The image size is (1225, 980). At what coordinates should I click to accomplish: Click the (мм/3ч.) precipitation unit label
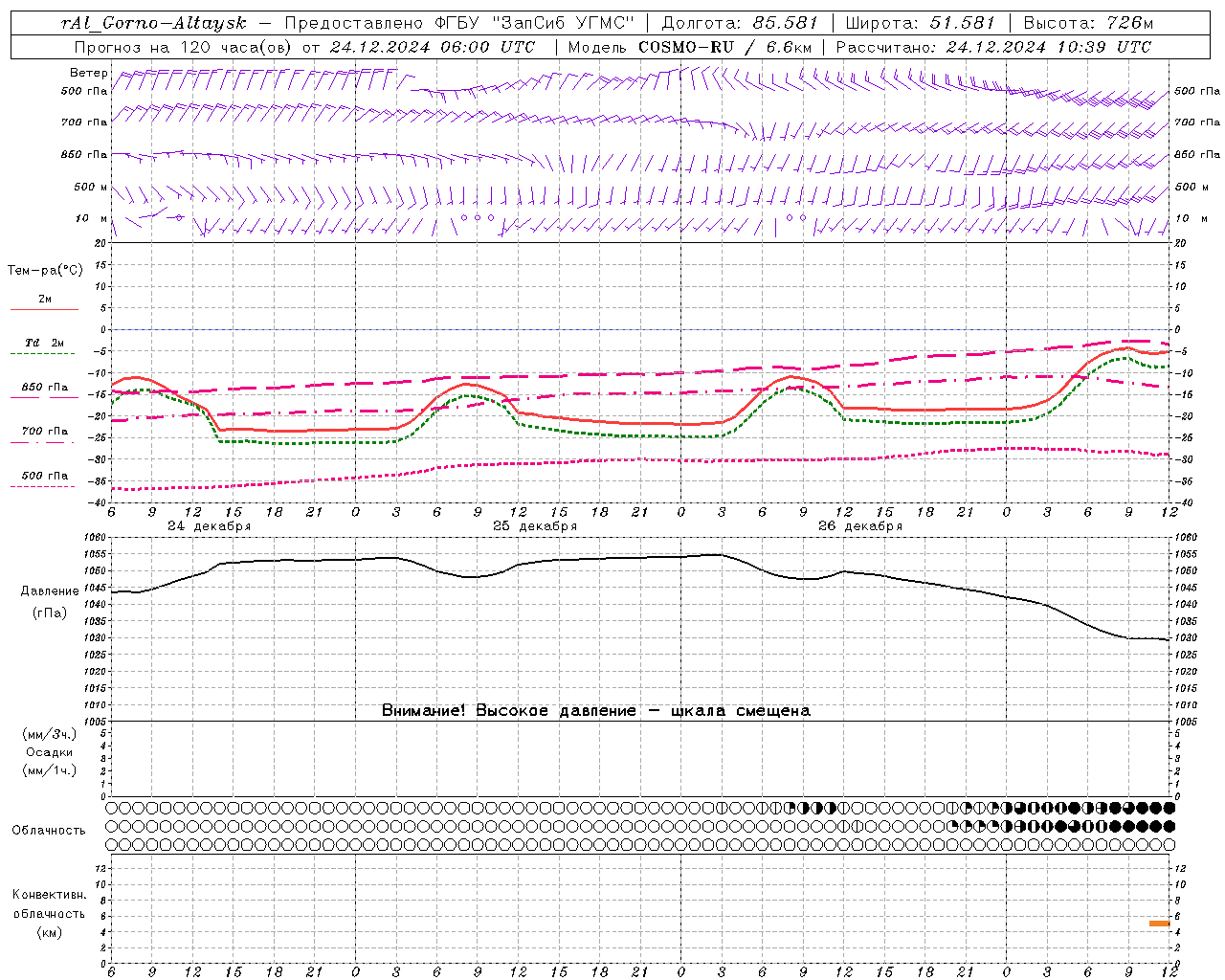(50, 734)
